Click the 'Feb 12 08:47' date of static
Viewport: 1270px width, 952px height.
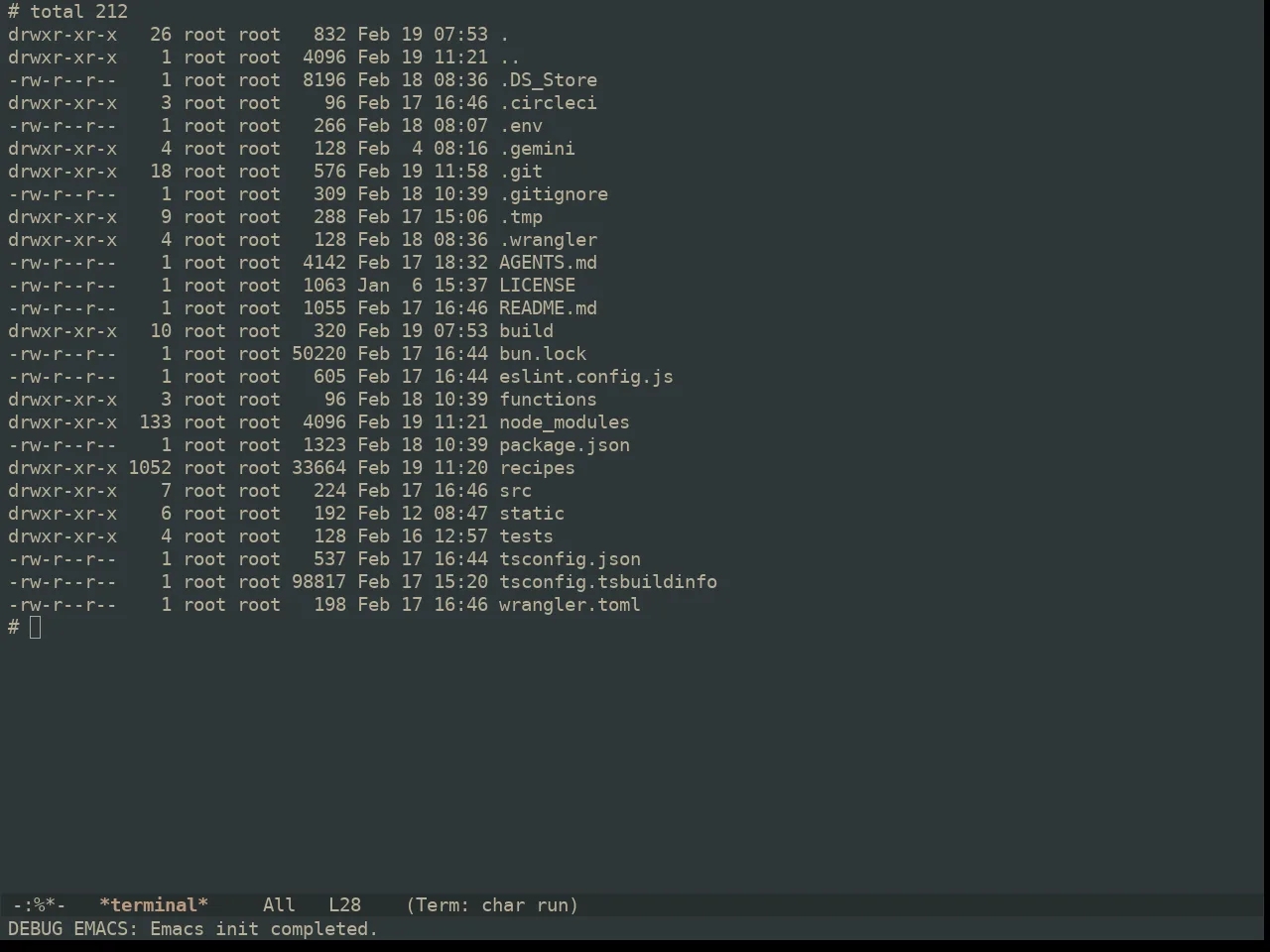pos(423,514)
